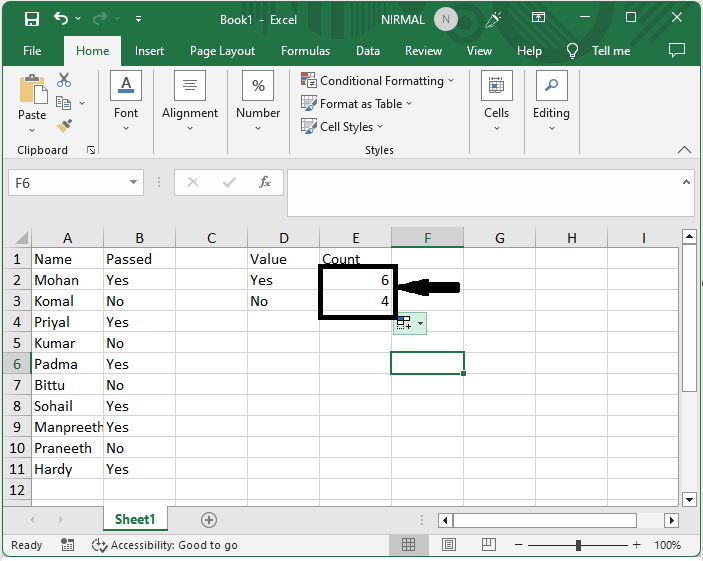The width and height of the screenshot is (703, 561).
Task: Select cell E2 with value 6
Action: [356, 280]
